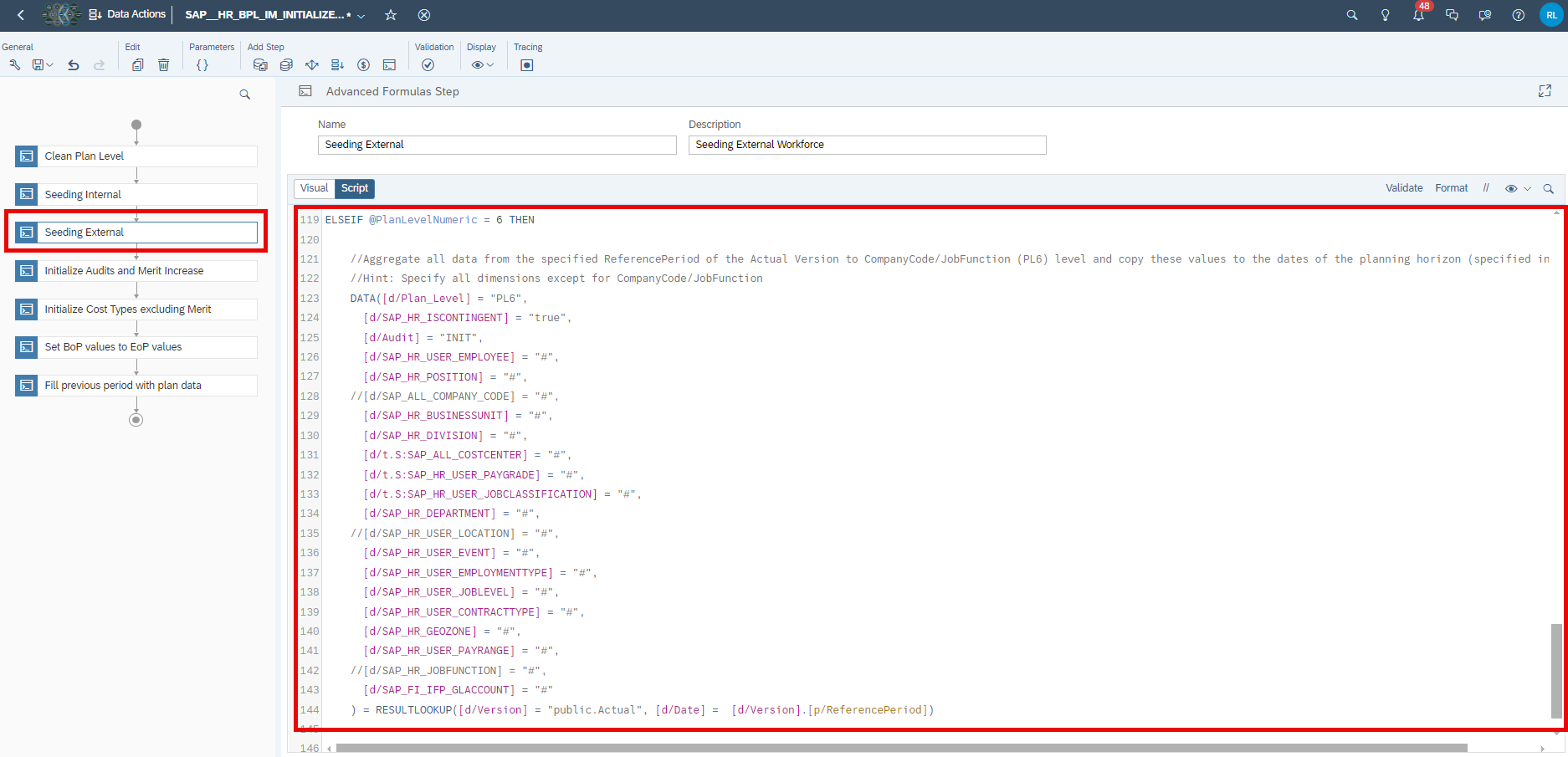Add an embedded data action step

[337, 65]
